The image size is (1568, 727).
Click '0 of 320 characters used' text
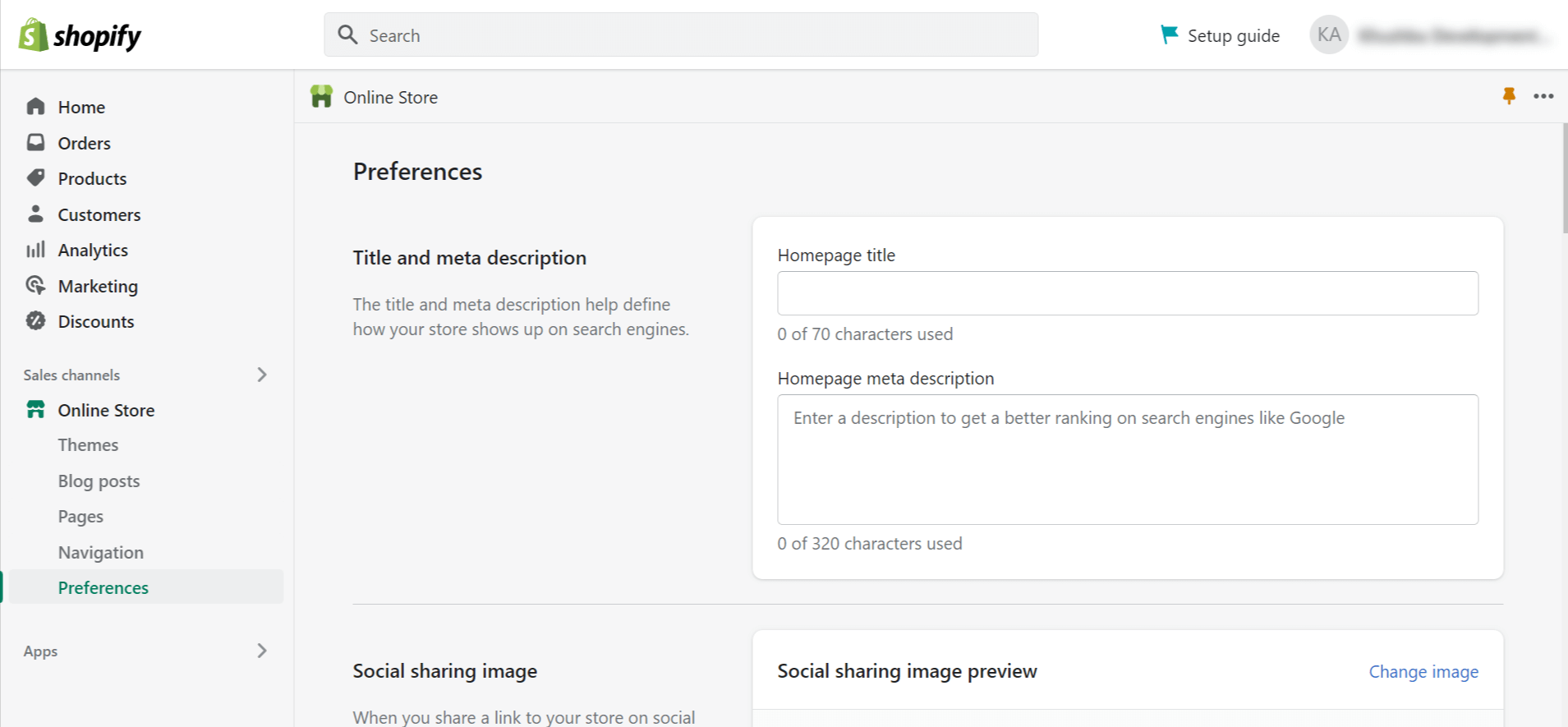(x=870, y=543)
